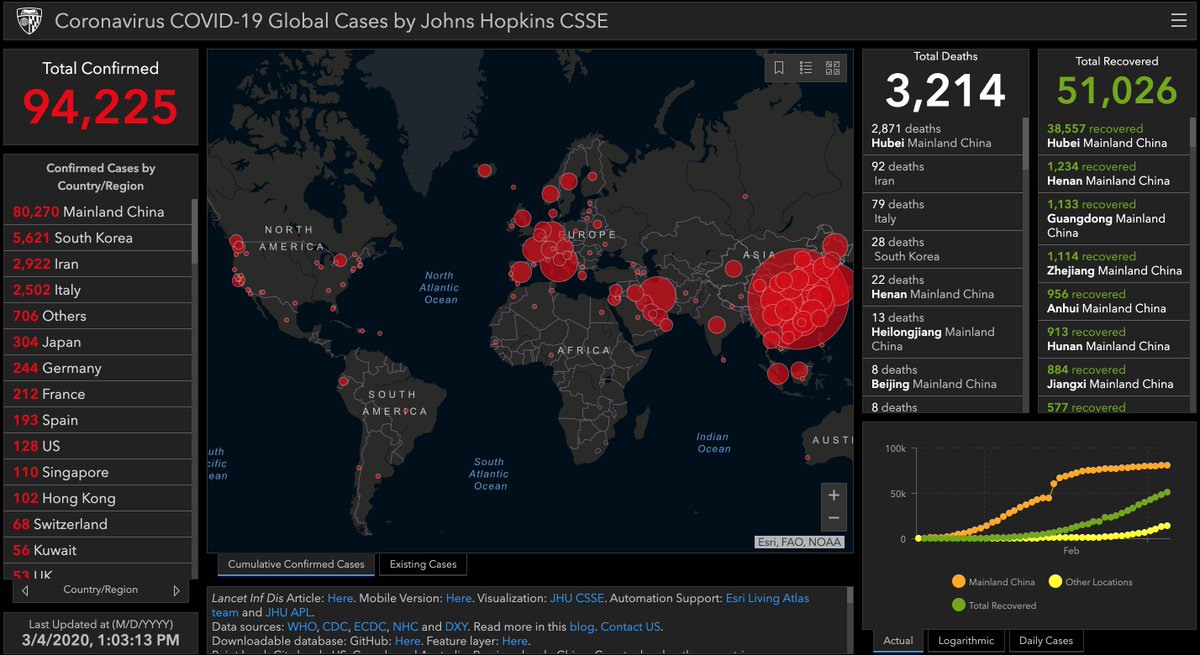Image resolution: width=1200 pixels, height=655 pixels.
Task: Click 79 deaths Italy entry
Action: point(942,212)
